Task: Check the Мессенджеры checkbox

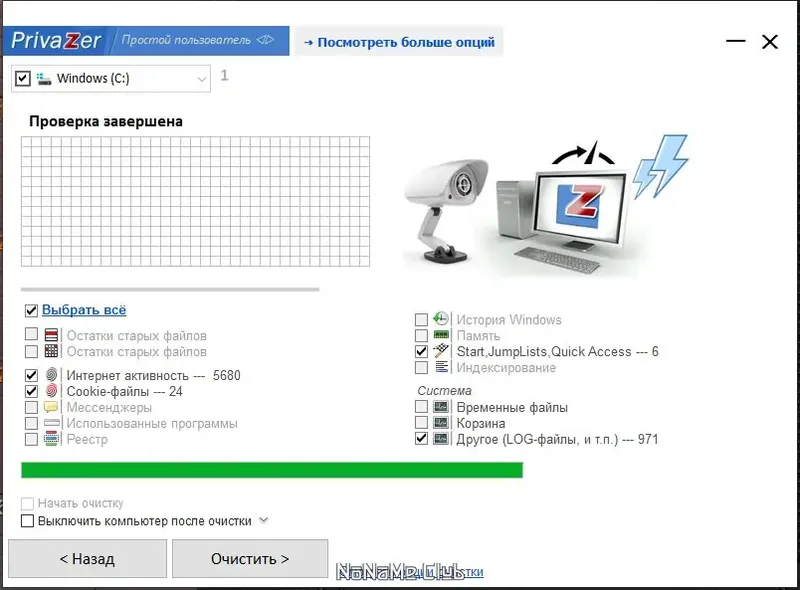Action: 31,407
